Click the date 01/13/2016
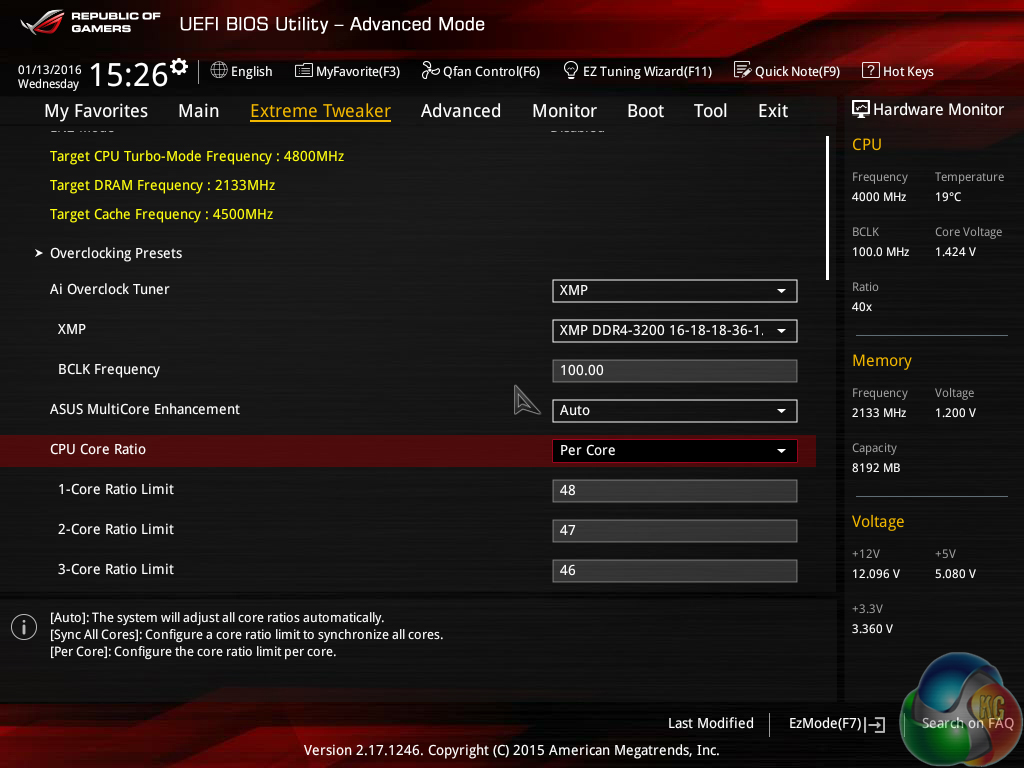Image resolution: width=1024 pixels, height=768 pixels. (x=50, y=70)
